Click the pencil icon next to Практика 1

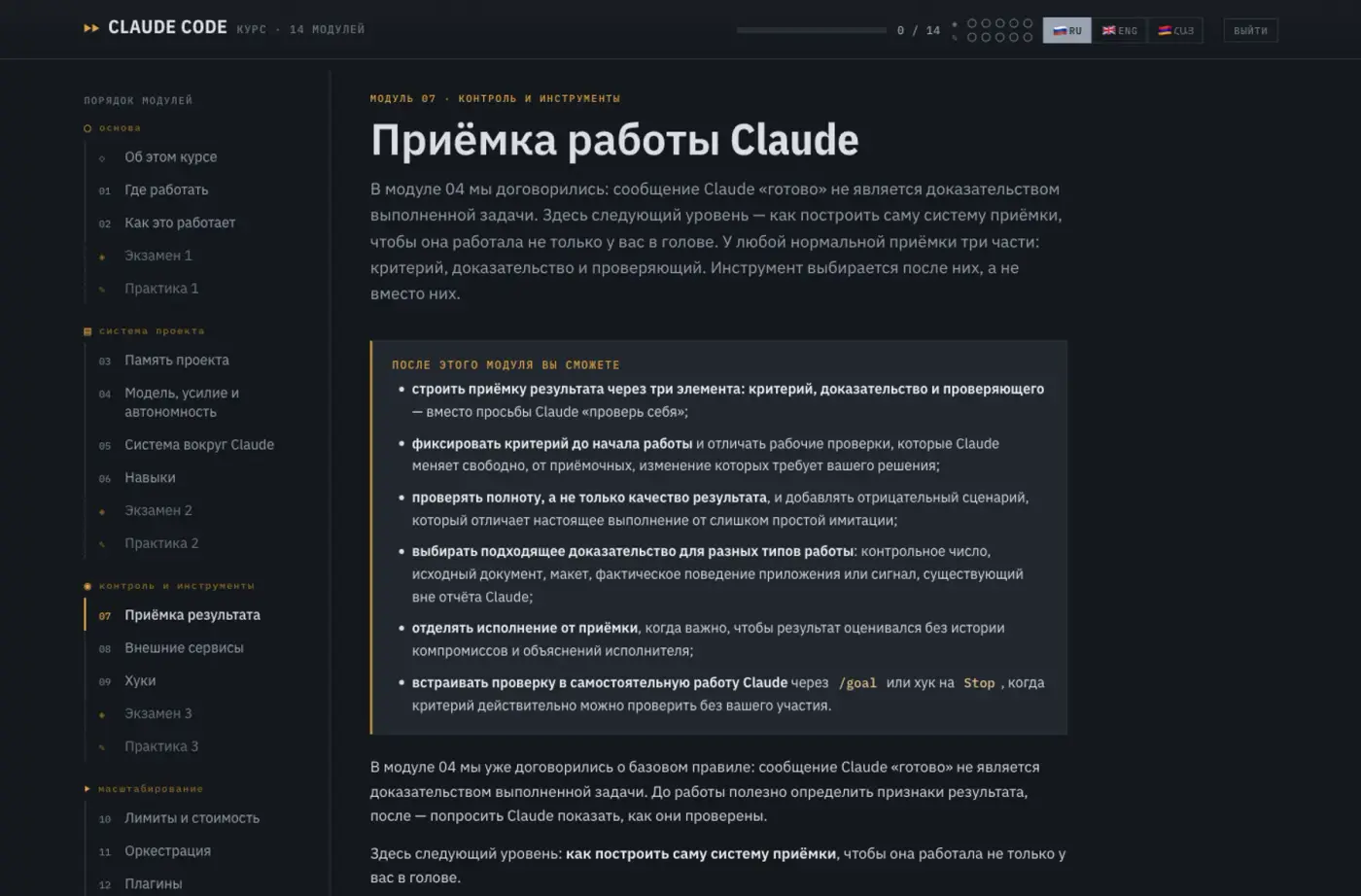(102, 290)
